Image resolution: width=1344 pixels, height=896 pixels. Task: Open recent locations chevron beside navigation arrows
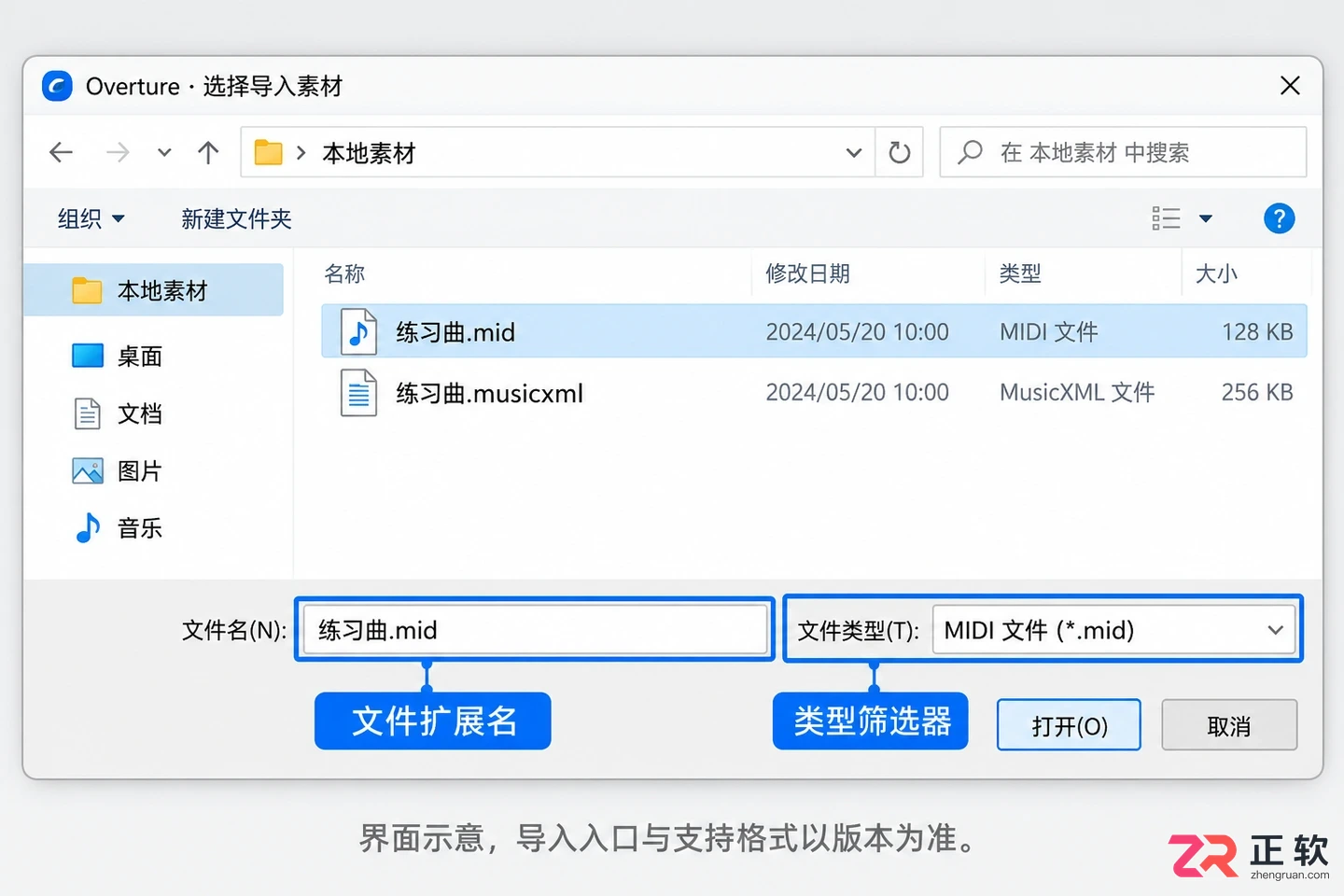point(164,152)
